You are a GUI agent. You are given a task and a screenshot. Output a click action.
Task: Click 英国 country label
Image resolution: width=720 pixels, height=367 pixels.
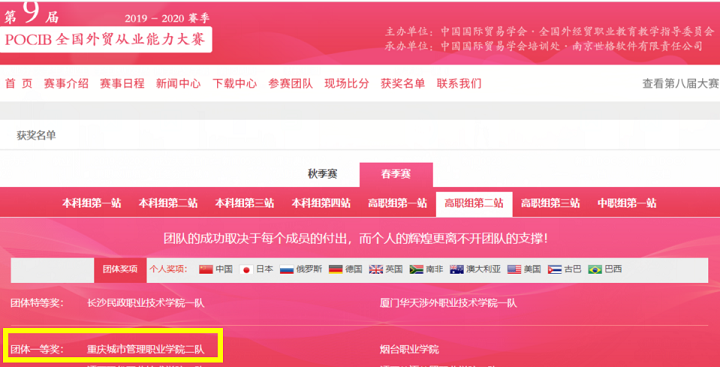tap(394, 270)
